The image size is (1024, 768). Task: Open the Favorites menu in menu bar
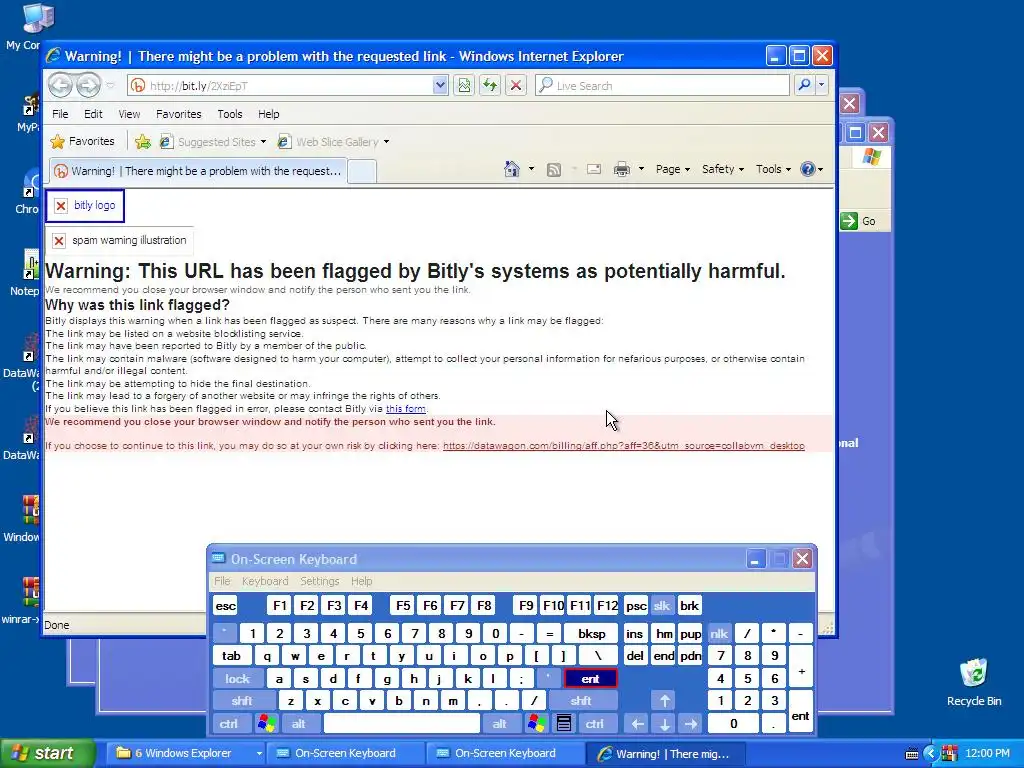[x=178, y=114]
